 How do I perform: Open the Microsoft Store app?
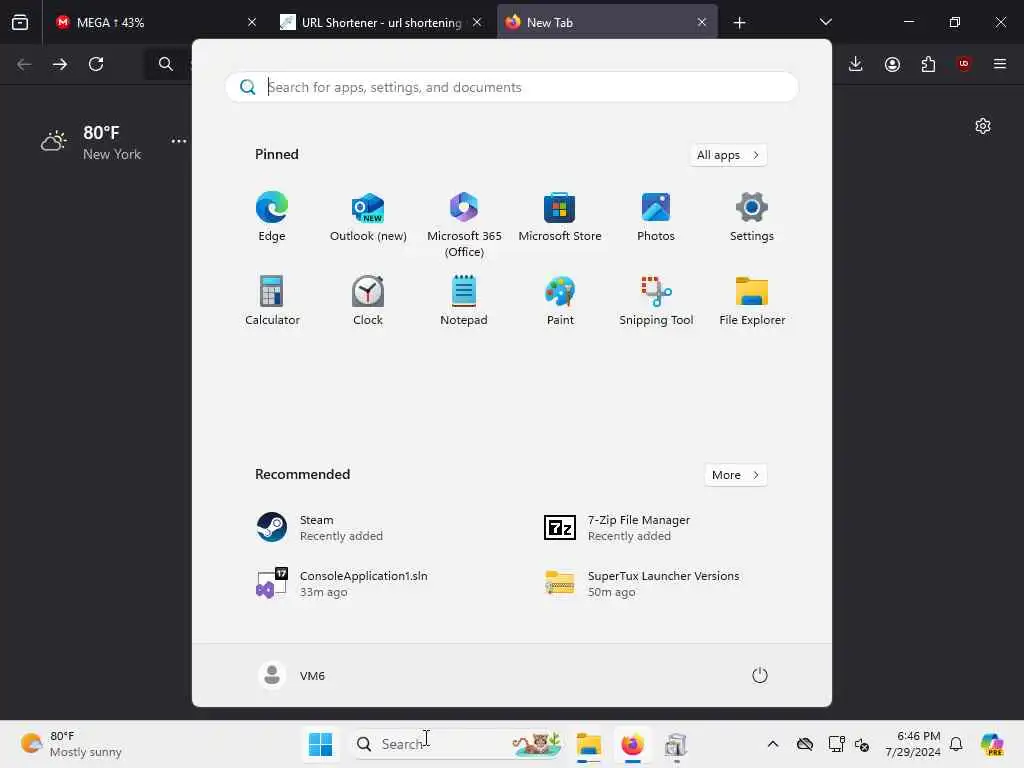(x=560, y=217)
